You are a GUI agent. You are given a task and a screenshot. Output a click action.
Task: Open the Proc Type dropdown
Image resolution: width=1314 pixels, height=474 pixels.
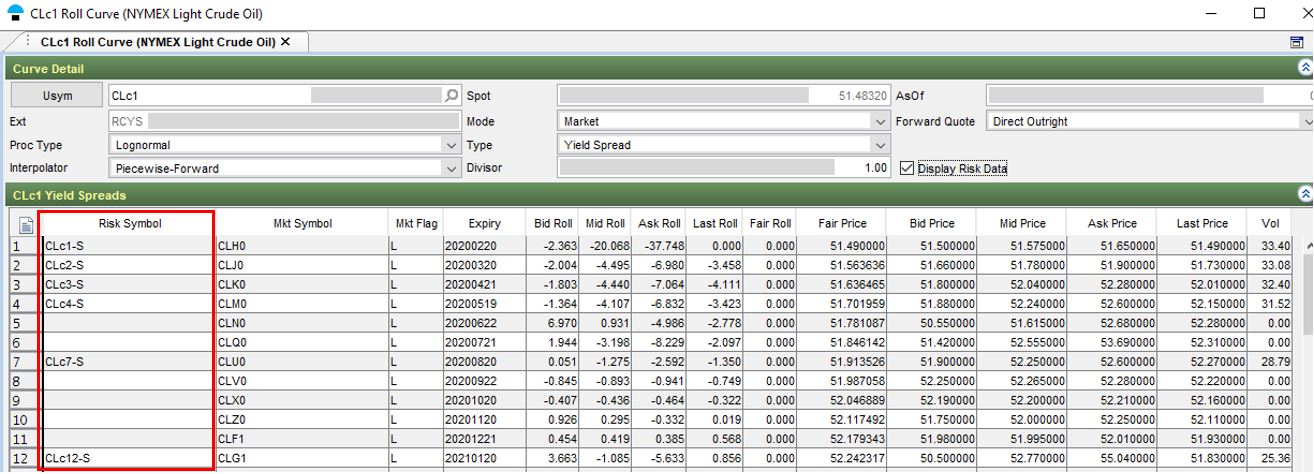(451, 145)
